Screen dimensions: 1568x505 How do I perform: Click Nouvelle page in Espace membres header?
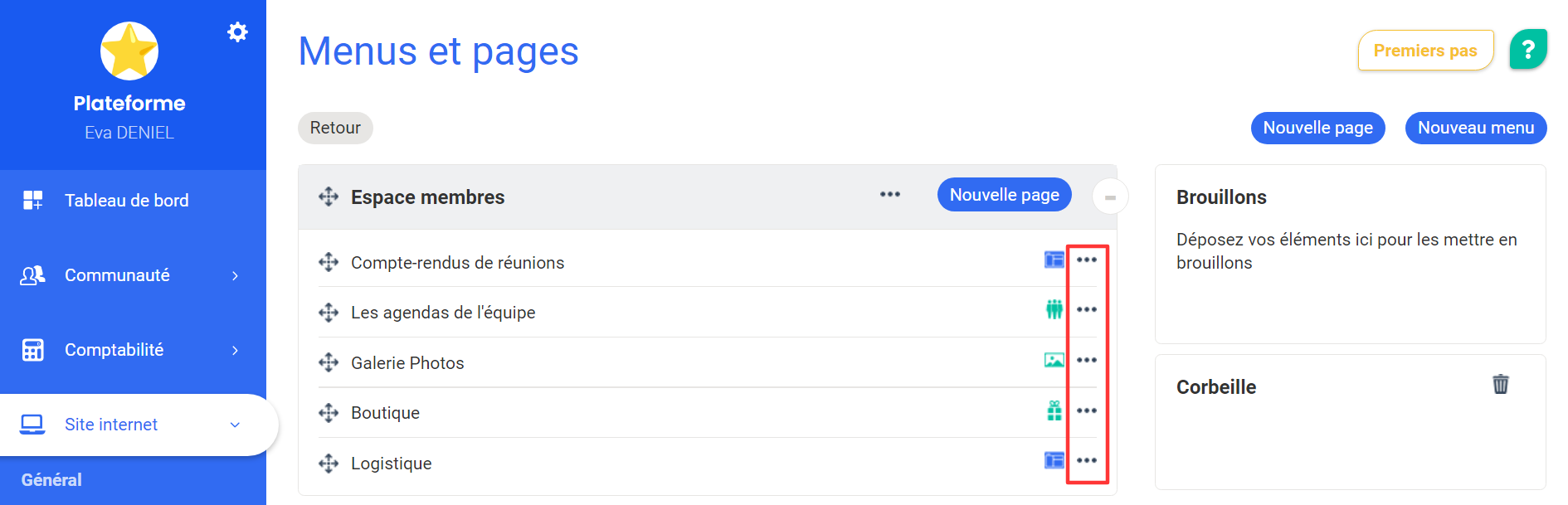click(1005, 195)
